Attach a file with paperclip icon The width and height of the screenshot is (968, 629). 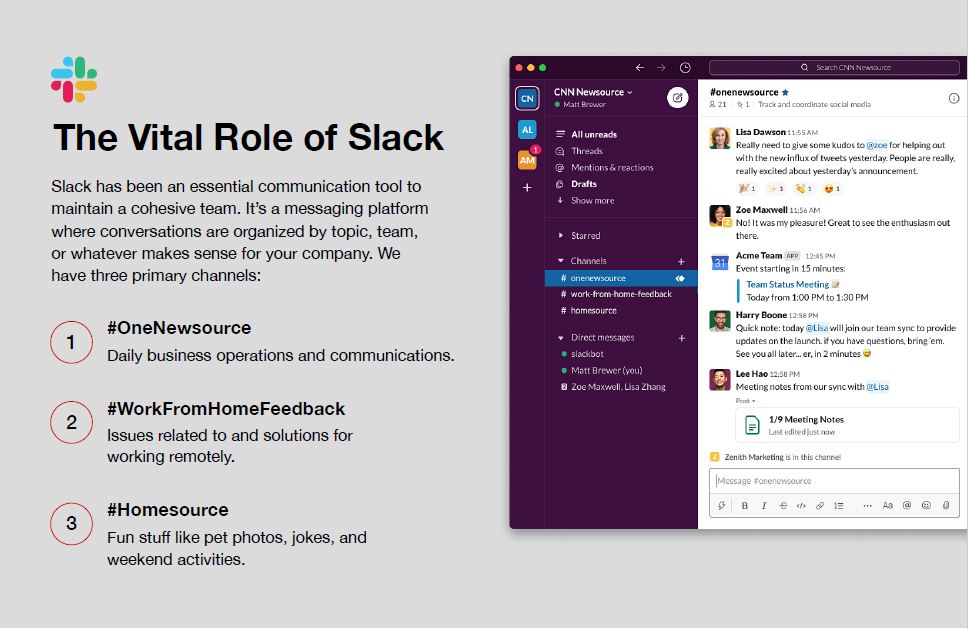(x=946, y=505)
